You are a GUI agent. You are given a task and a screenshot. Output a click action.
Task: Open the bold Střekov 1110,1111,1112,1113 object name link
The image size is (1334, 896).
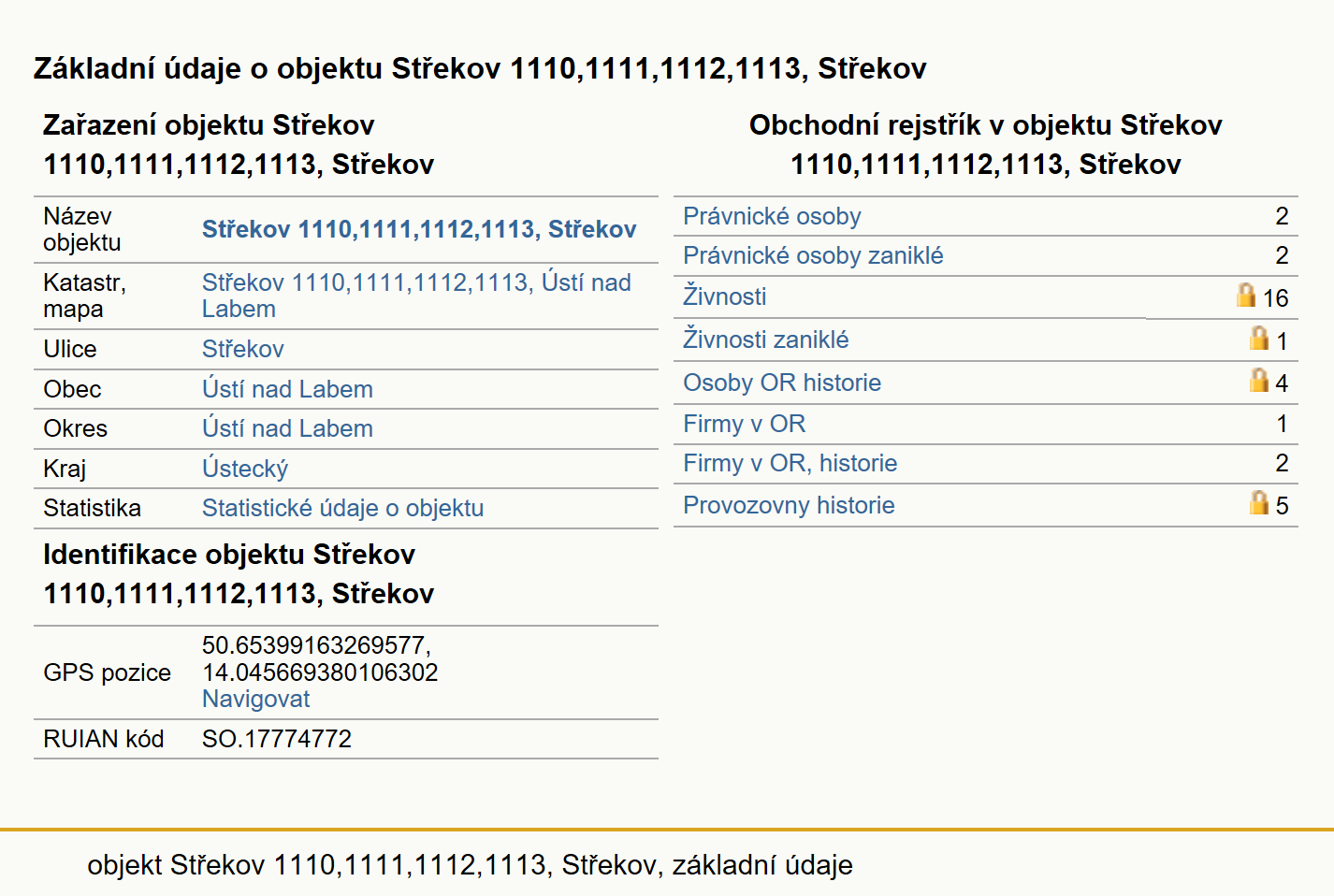tap(419, 229)
